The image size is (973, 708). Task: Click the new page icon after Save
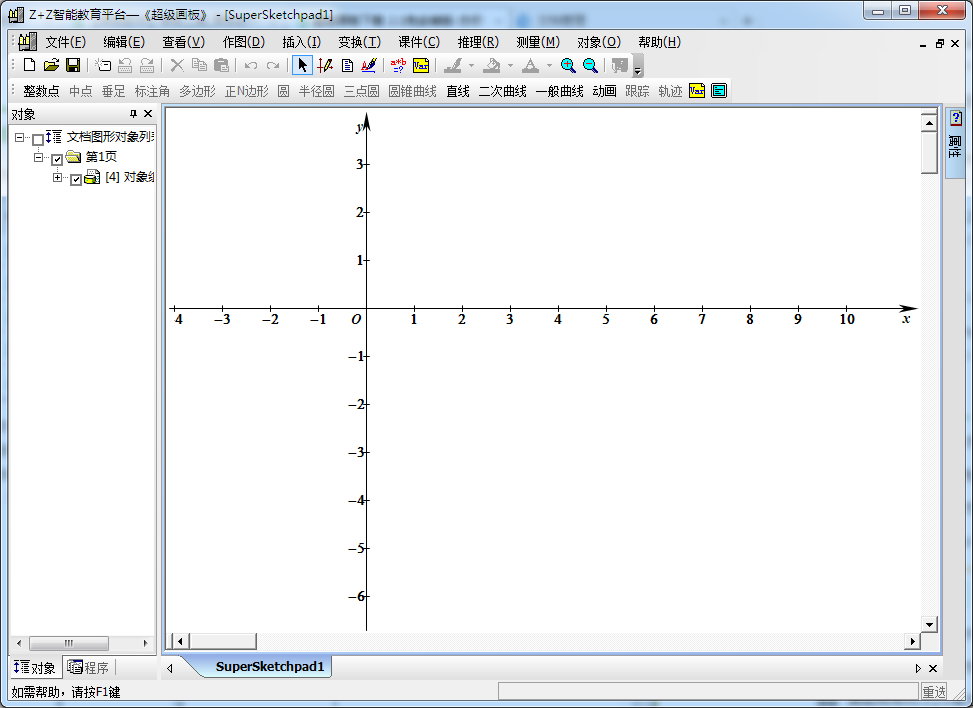pyautogui.click(x=103, y=65)
